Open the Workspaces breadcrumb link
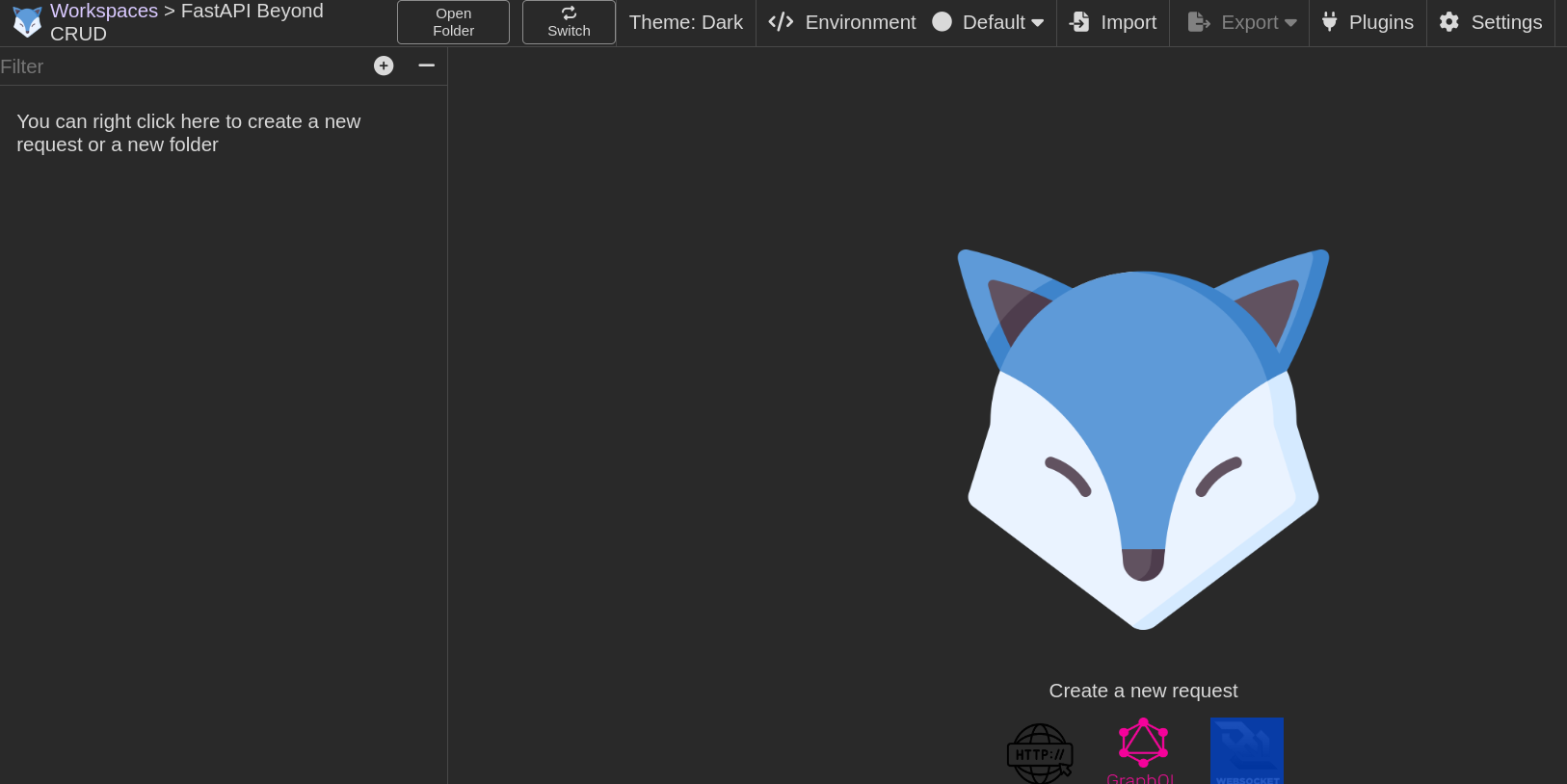 (103, 11)
